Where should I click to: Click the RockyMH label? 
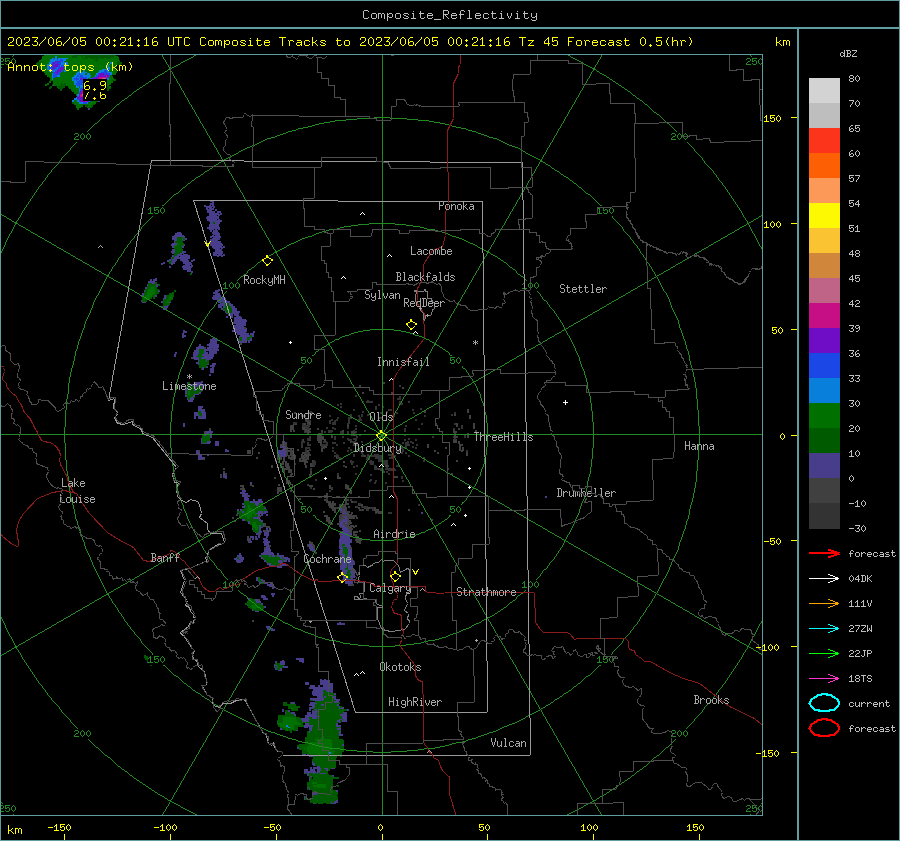click(x=264, y=280)
